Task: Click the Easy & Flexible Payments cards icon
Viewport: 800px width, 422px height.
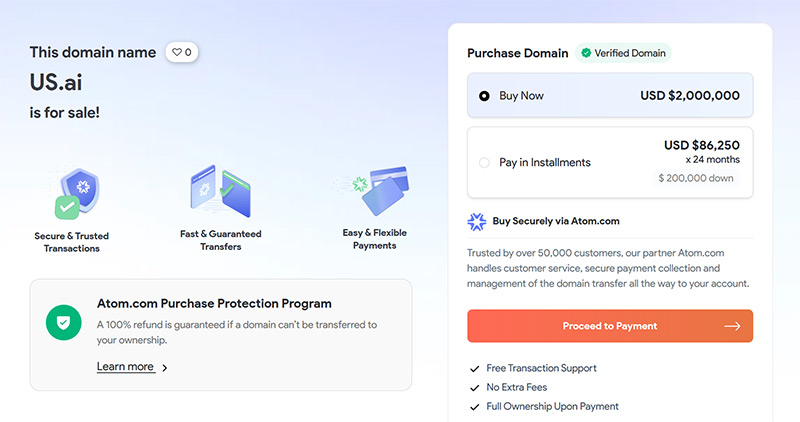Action: pos(375,190)
